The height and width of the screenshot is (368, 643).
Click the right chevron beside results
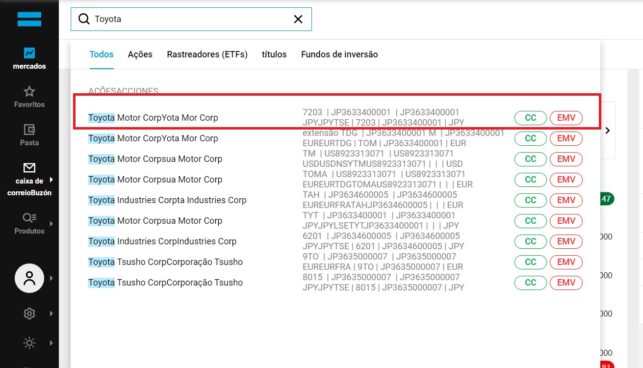click(x=607, y=130)
